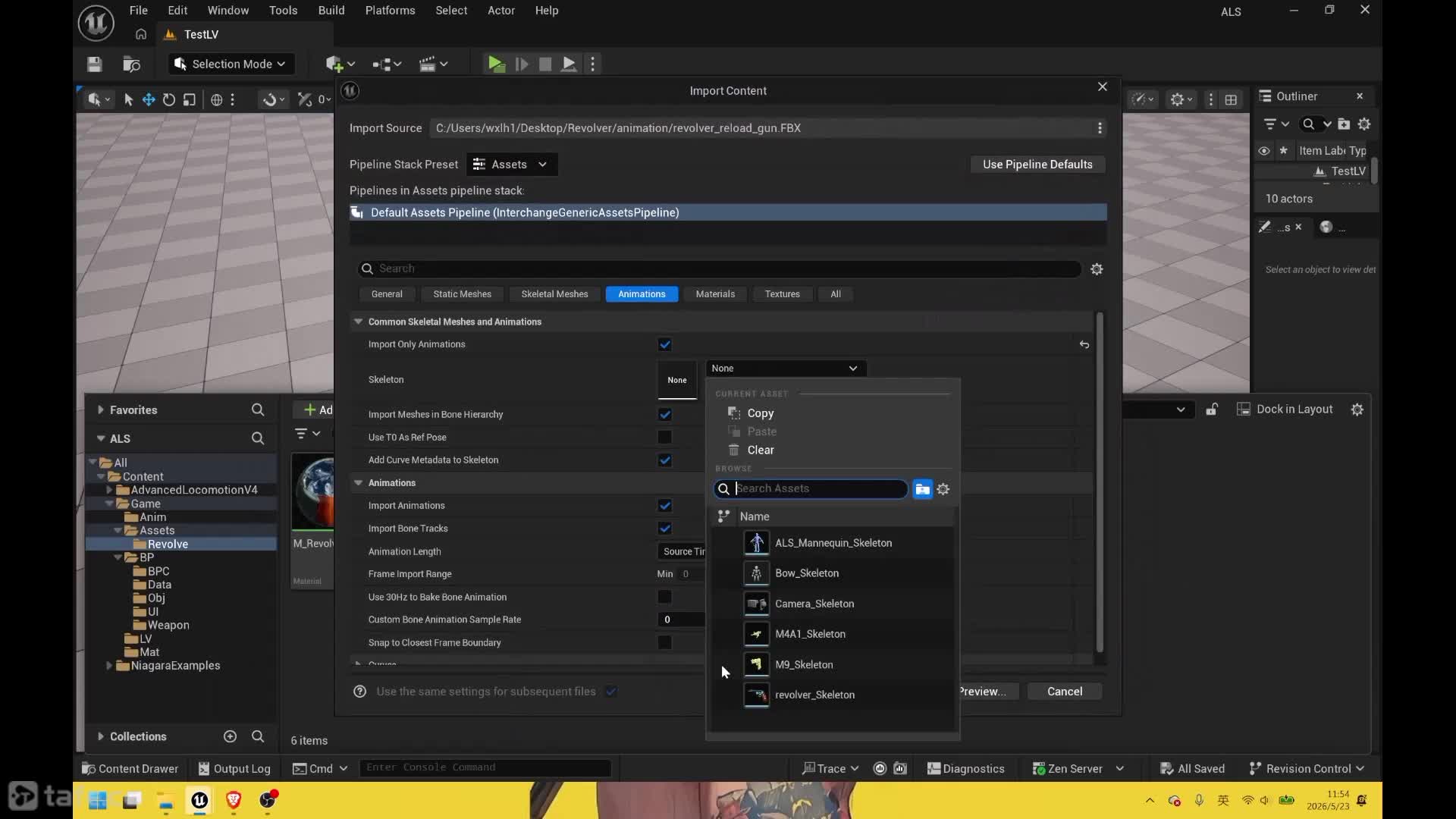Screen dimensions: 1456x819
Task: Open the Output Log
Action: click(x=234, y=769)
